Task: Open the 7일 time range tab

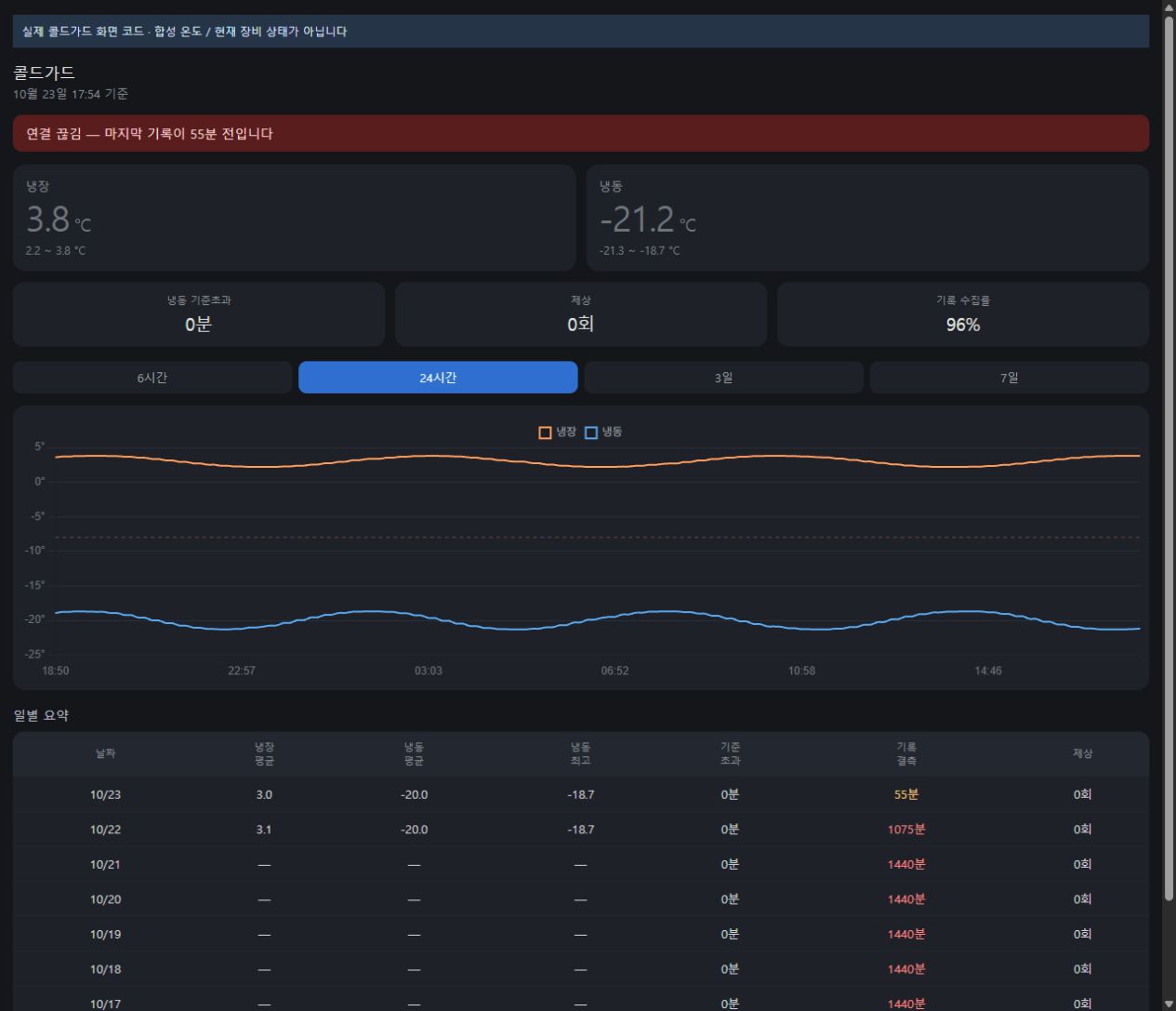Action: tap(1010, 378)
